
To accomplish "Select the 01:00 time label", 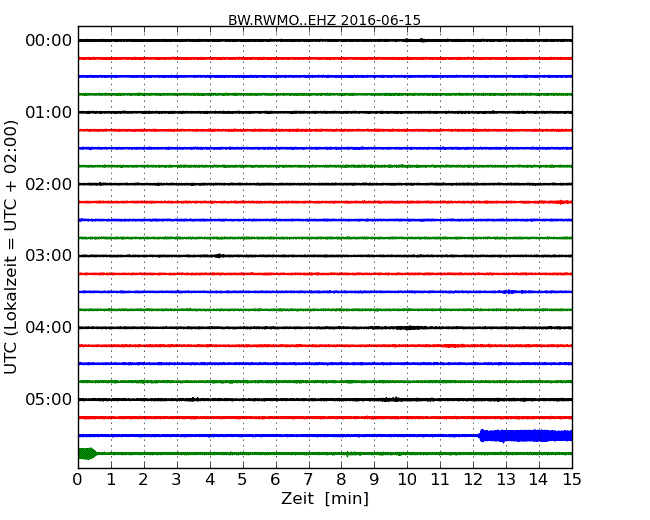I will [49, 112].
